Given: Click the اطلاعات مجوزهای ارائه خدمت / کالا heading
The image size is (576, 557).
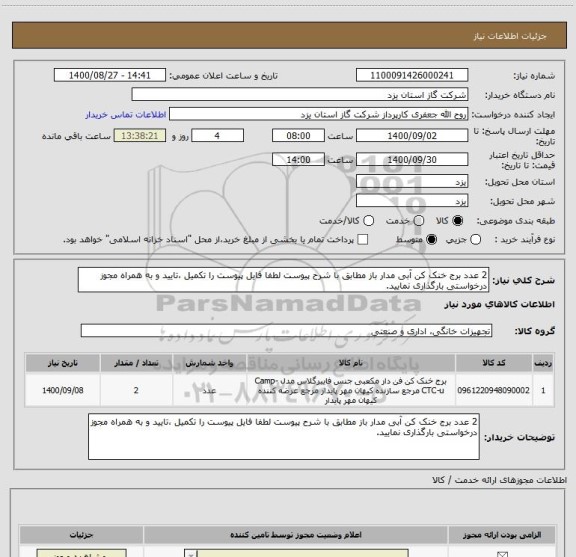Looking at the screenshot, I should (500, 480).
